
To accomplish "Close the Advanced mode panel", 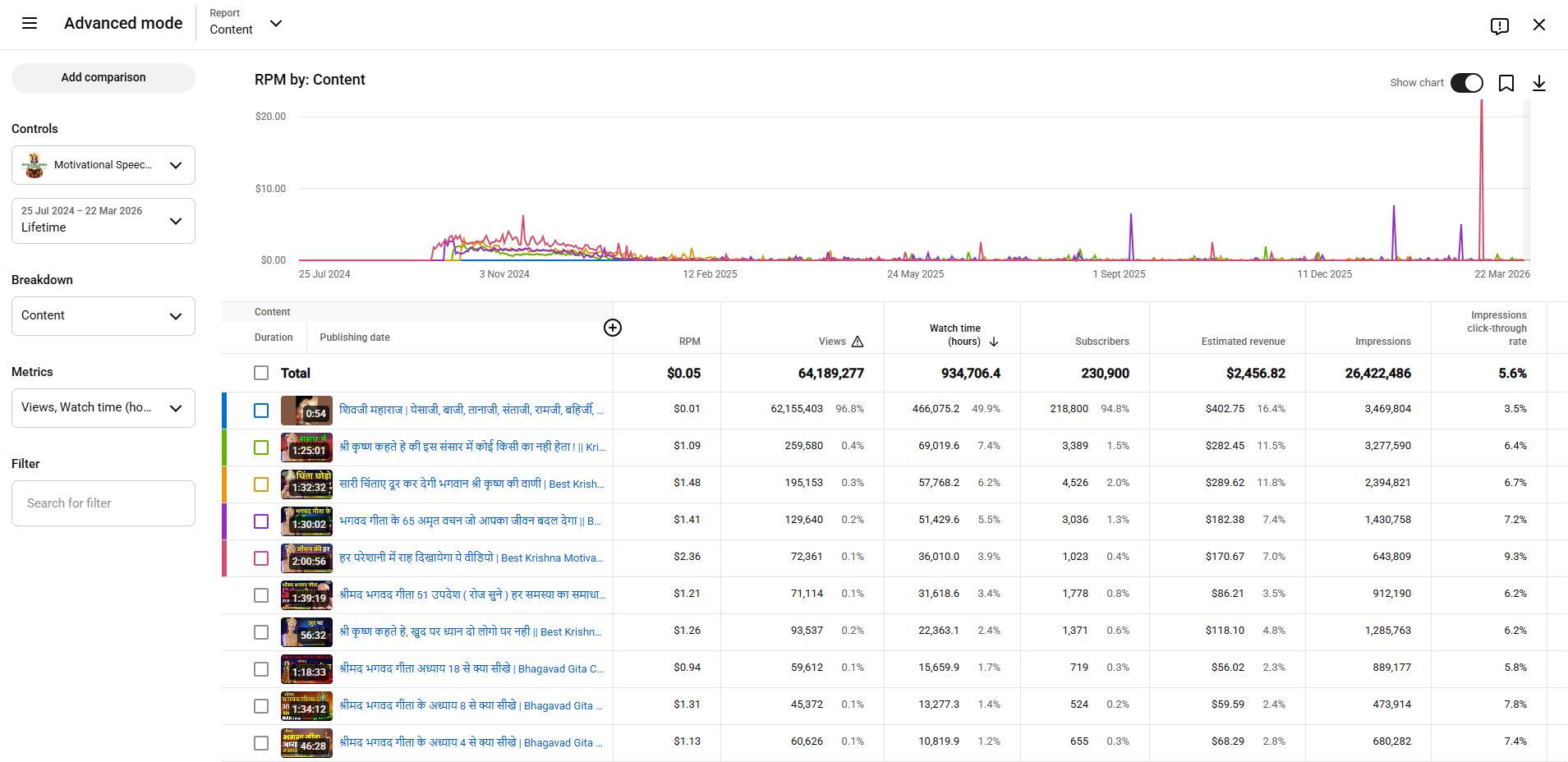I will [1538, 25].
